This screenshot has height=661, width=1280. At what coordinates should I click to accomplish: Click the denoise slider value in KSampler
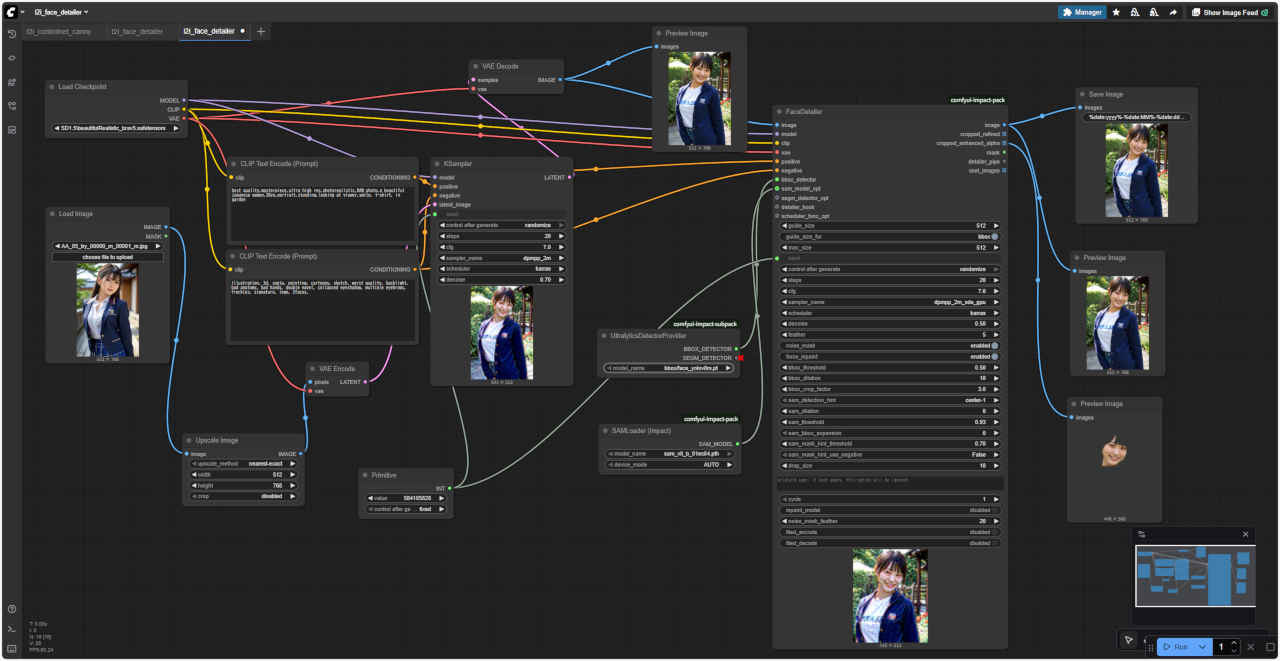point(503,280)
